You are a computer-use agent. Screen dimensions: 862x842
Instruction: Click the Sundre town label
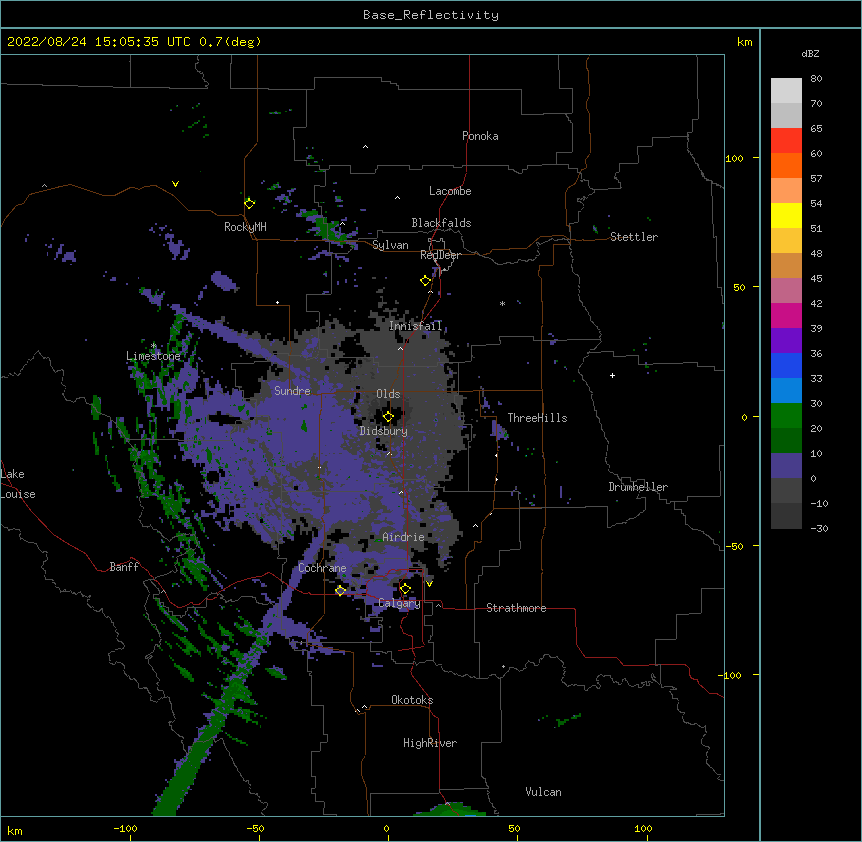click(x=292, y=391)
